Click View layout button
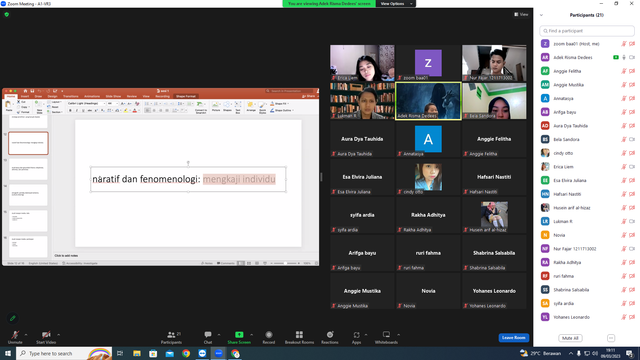This screenshot has width=640, height=360. pos(521,14)
